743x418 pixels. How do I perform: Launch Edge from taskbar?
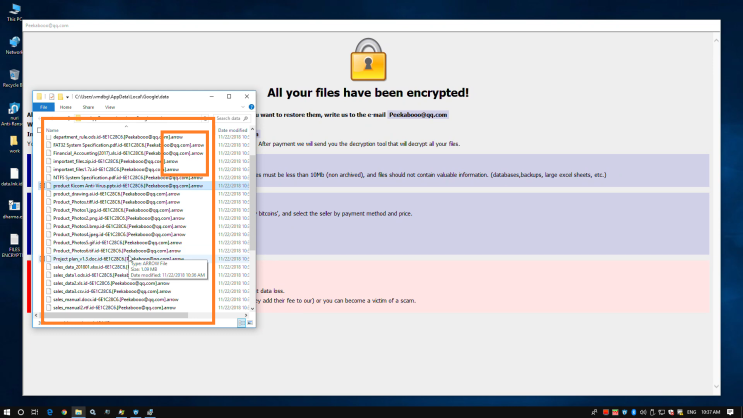[x=50, y=412]
